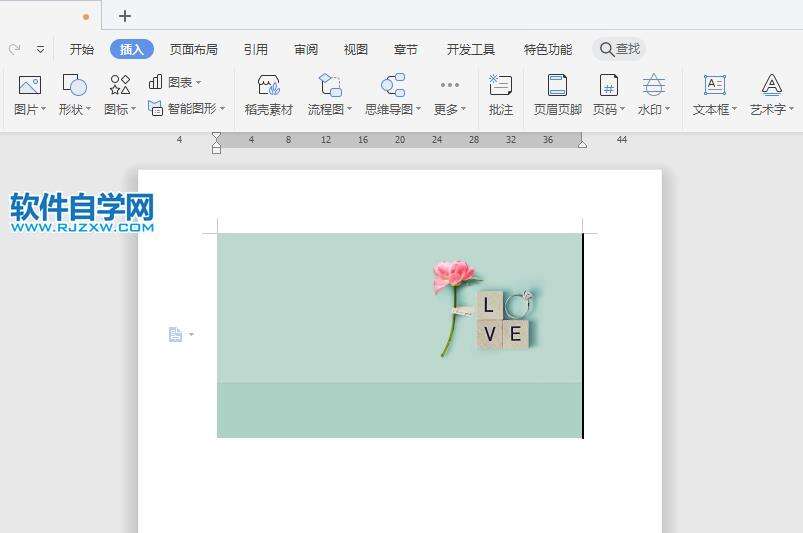Expand the 图片 dropdown arrow
The height and width of the screenshot is (533, 803).
pyautogui.click(x=44, y=109)
